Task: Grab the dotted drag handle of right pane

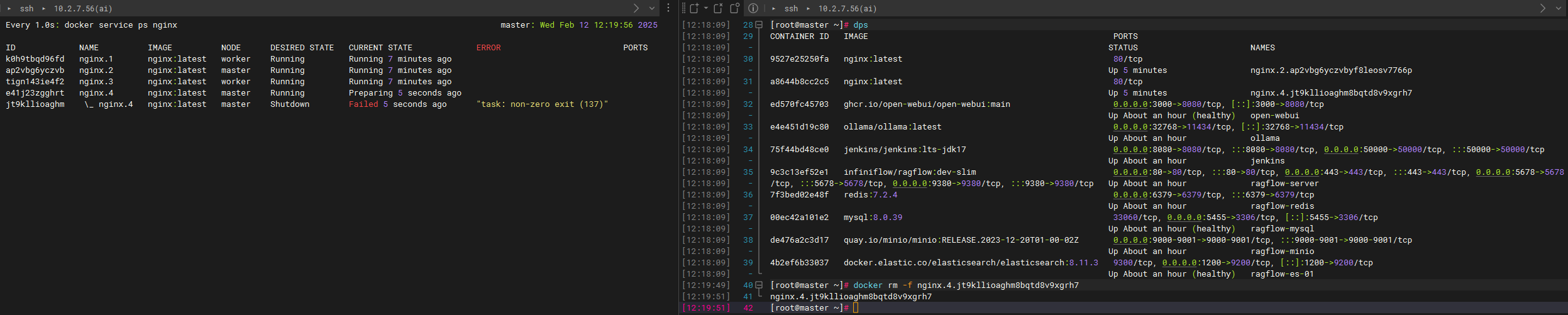Action: (x=683, y=8)
